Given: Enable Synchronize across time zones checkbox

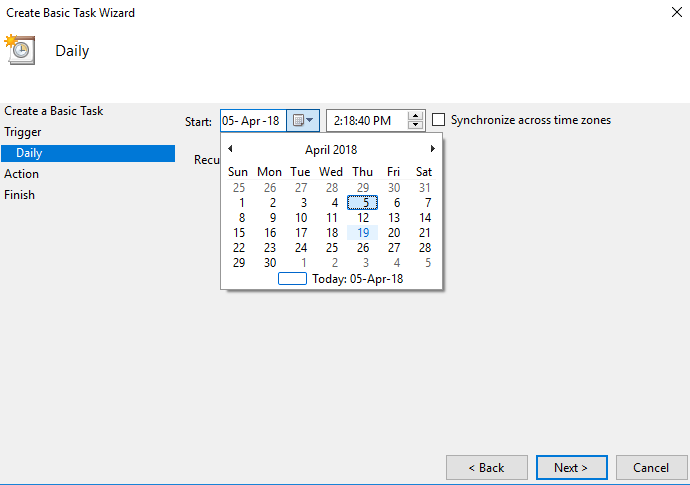Looking at the screenshot, I should click(438, 120).
